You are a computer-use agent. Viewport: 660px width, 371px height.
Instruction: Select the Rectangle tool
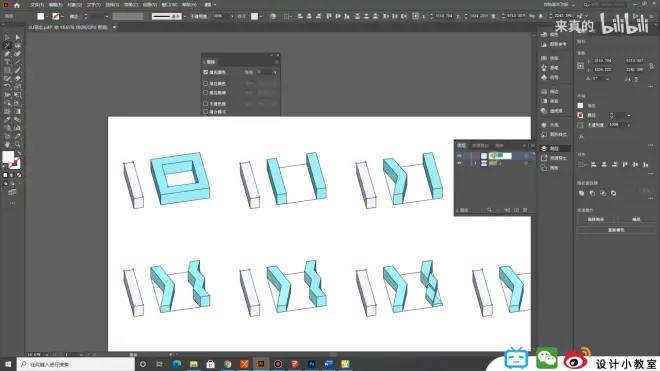click(x=8, y=70)
